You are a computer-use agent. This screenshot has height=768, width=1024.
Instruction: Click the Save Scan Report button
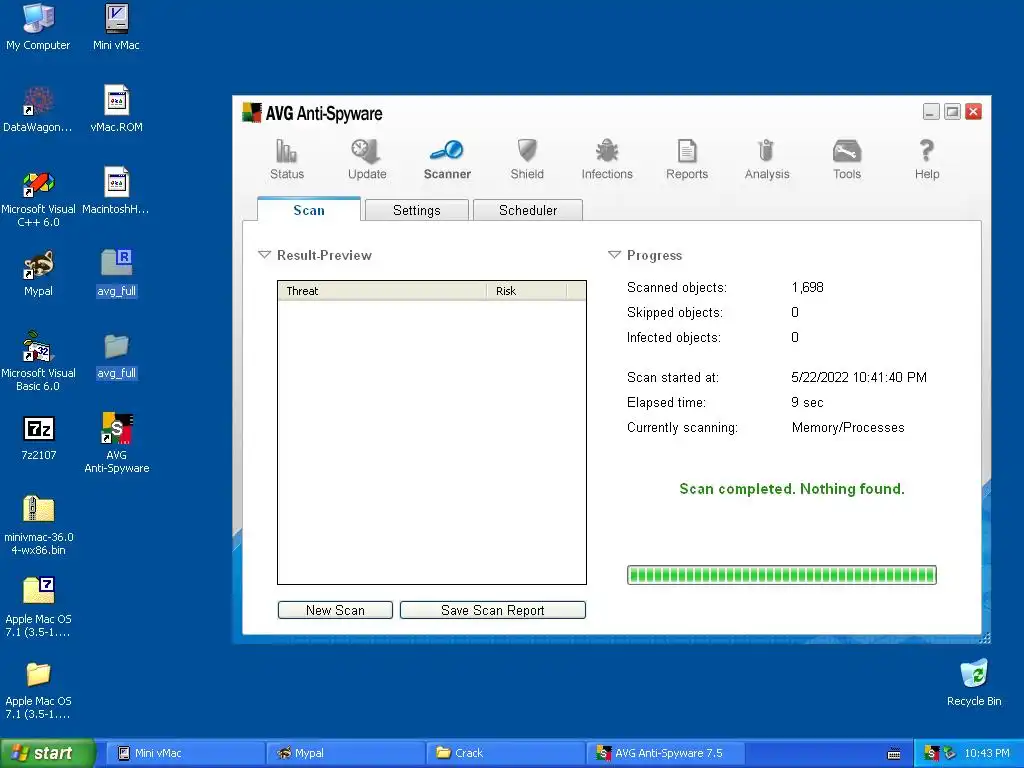click(x=492, y=610)
